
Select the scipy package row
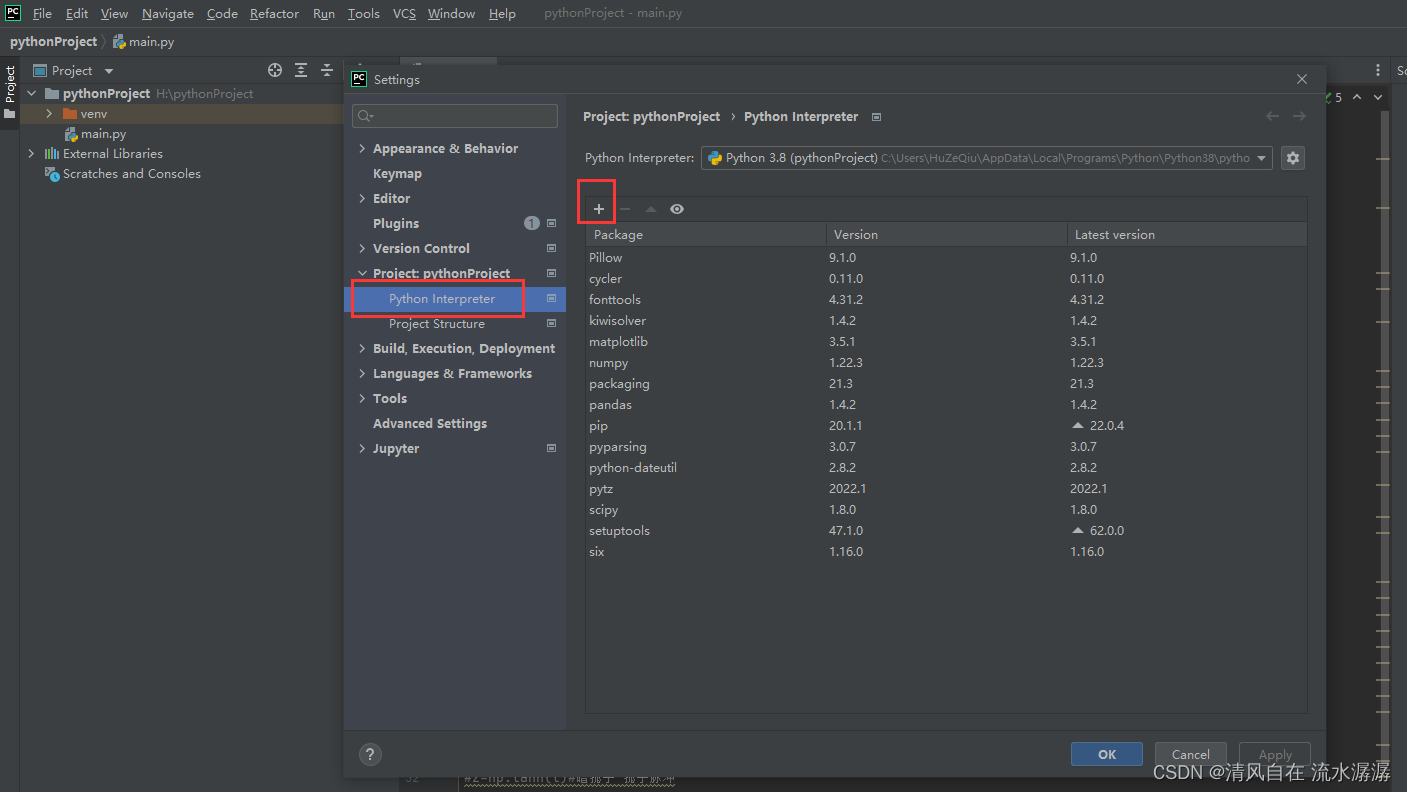[946, 509]
